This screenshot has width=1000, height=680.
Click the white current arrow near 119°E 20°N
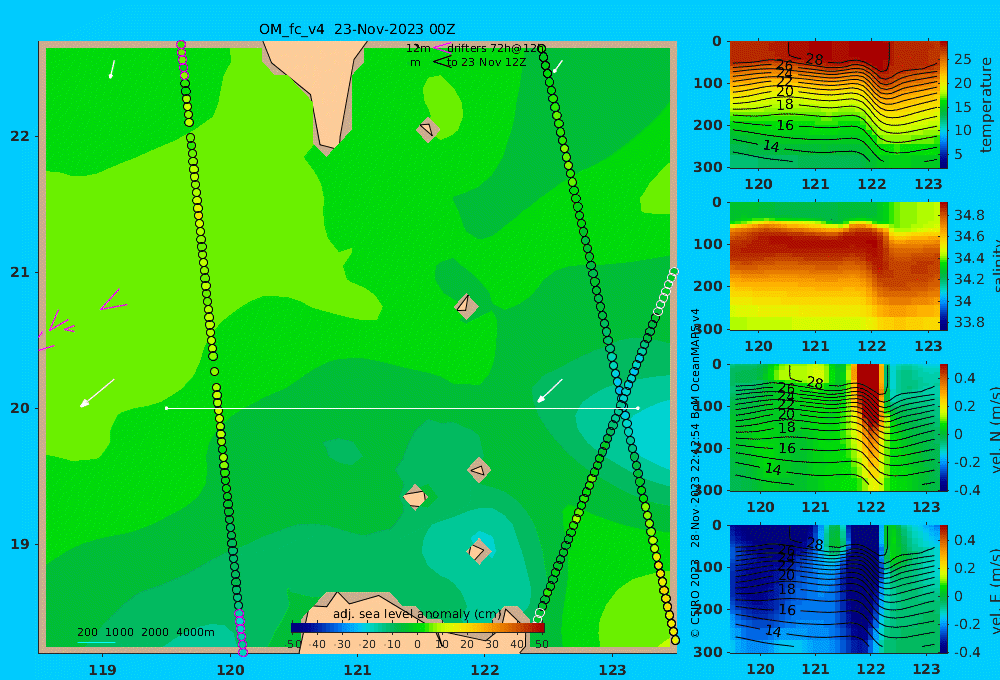[x=97, y=393]
